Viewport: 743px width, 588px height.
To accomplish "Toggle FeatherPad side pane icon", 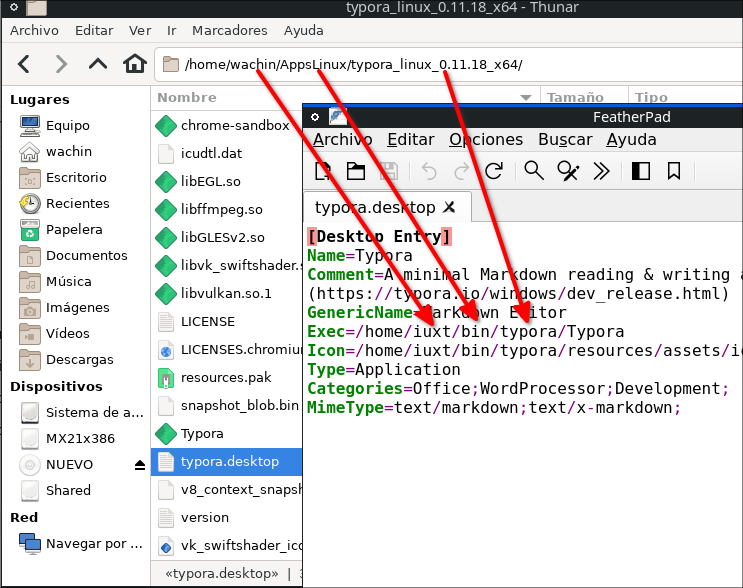I will pyautogui.click(x=641, y=171).
